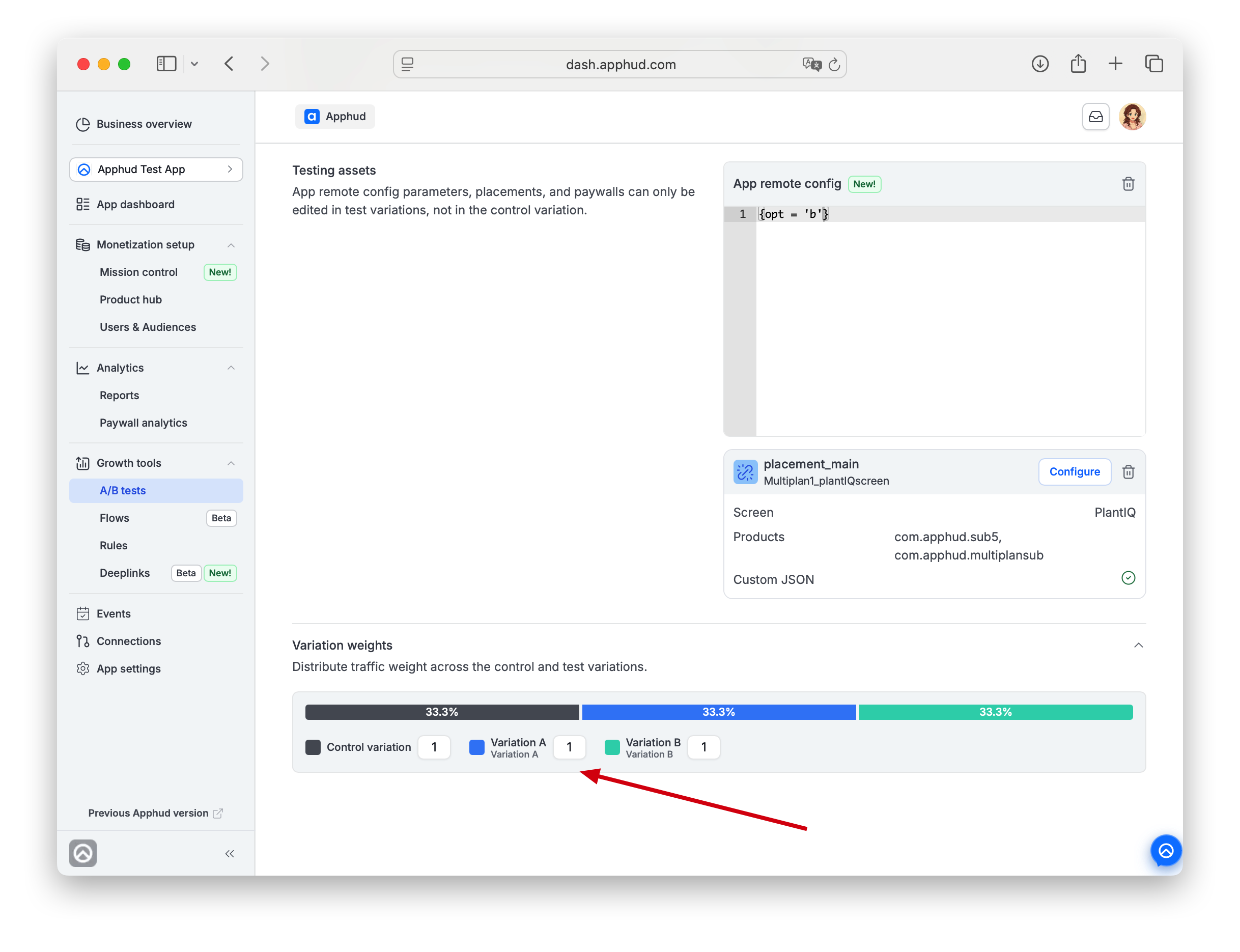
Task: Click the Variation A weight input
Action: [569, 747]
